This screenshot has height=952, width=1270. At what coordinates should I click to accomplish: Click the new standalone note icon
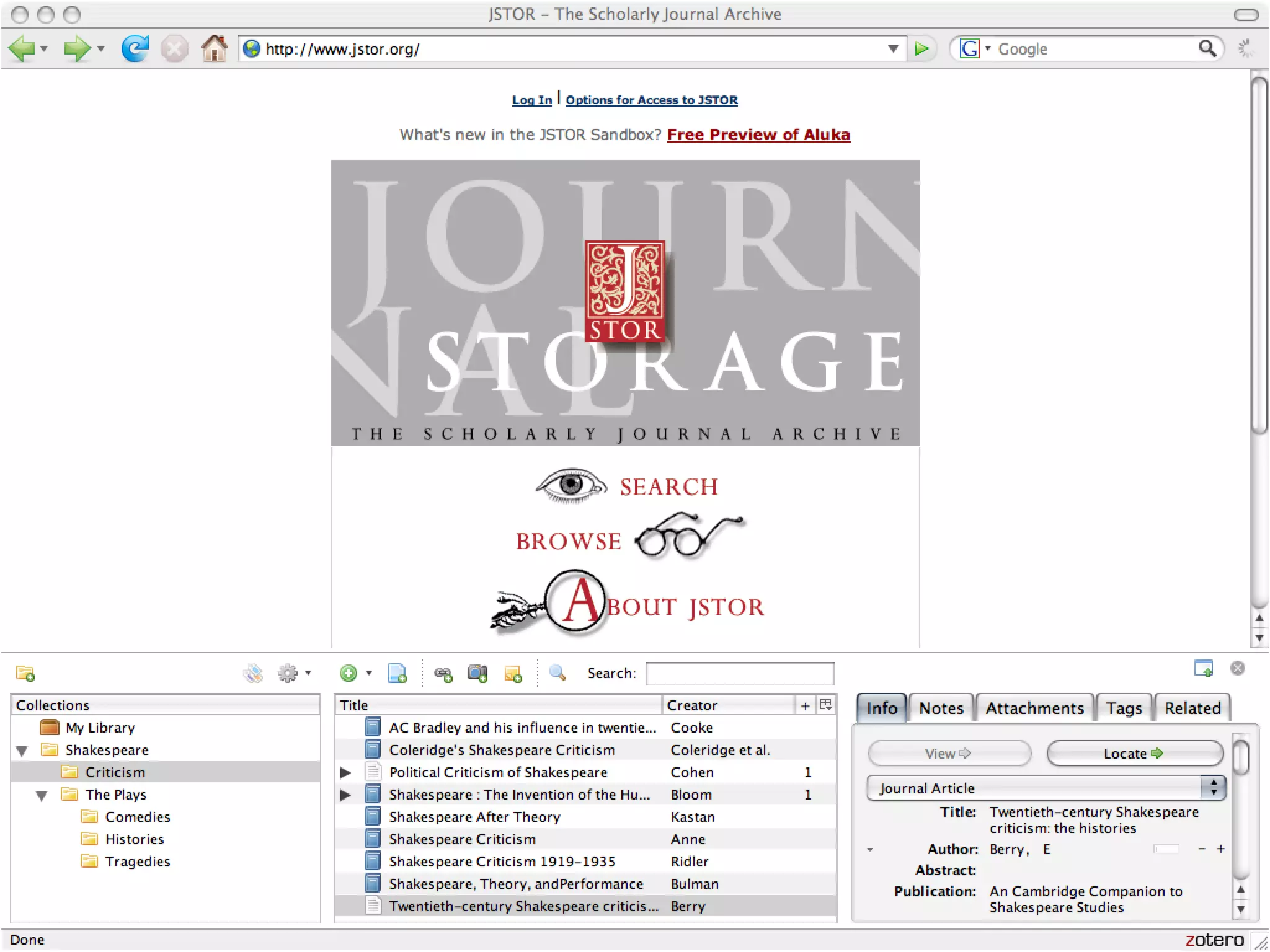pos(513,673)
